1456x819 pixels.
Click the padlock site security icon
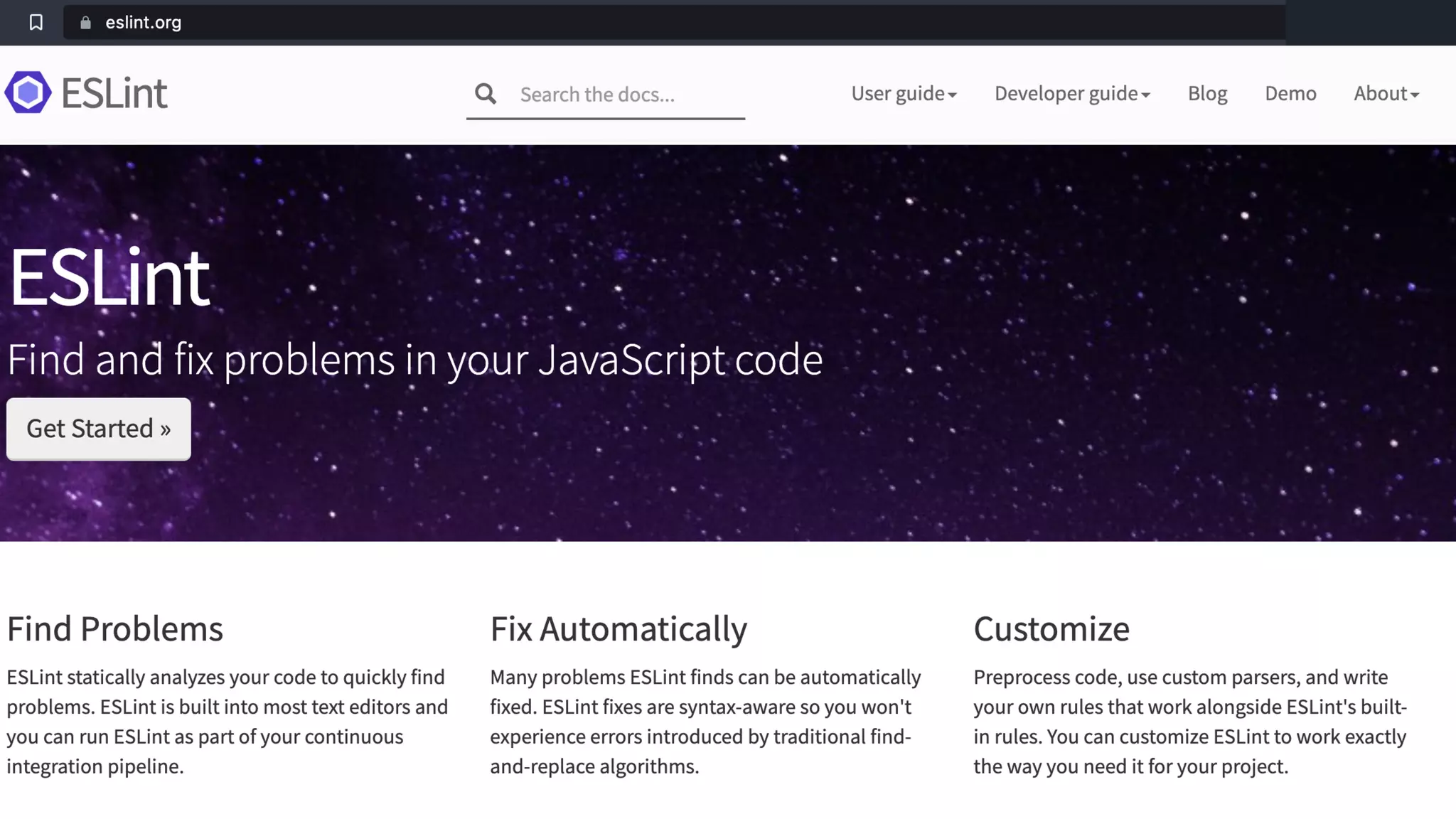point(85,23)
